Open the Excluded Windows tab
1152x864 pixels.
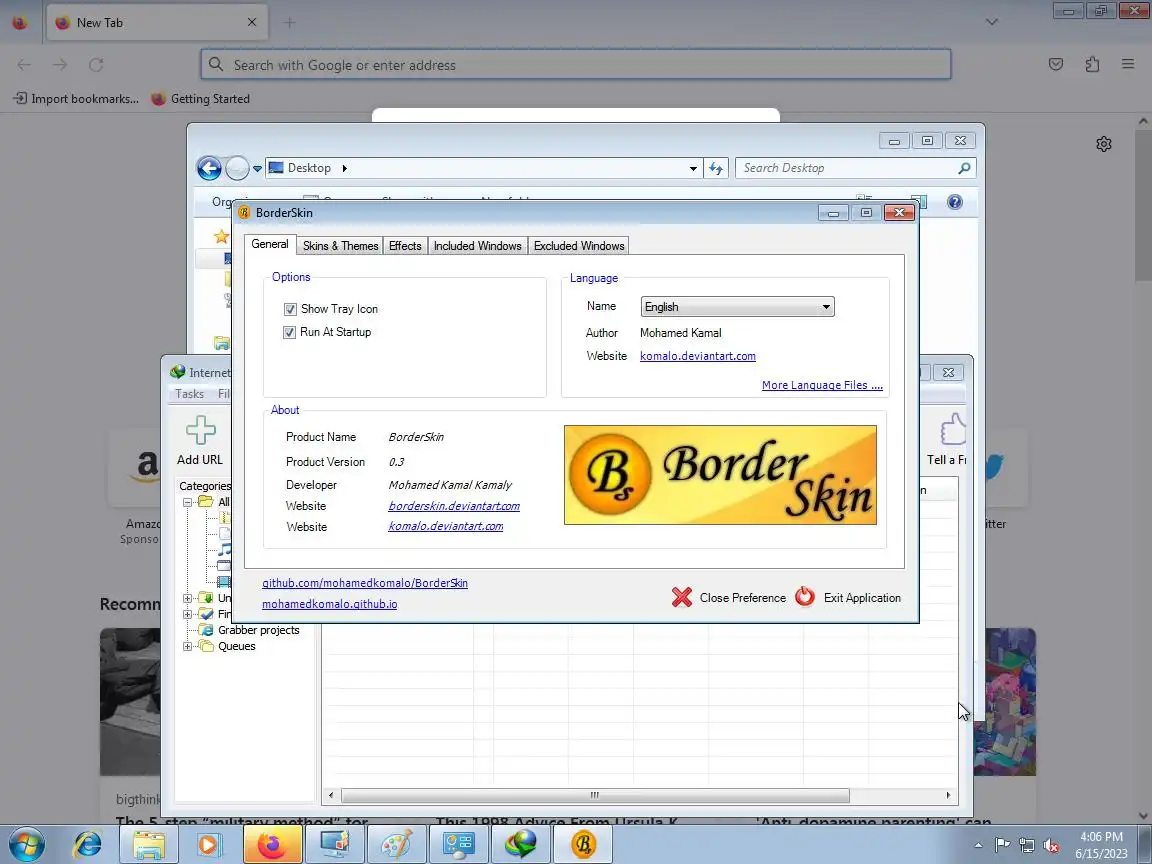point(579,245)
